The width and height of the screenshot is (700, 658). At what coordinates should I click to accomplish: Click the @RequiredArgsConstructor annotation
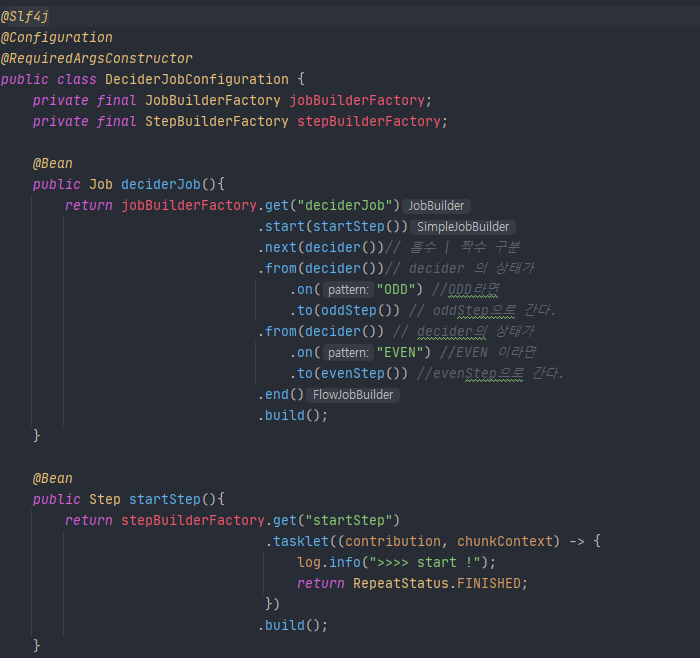(96, 58)
